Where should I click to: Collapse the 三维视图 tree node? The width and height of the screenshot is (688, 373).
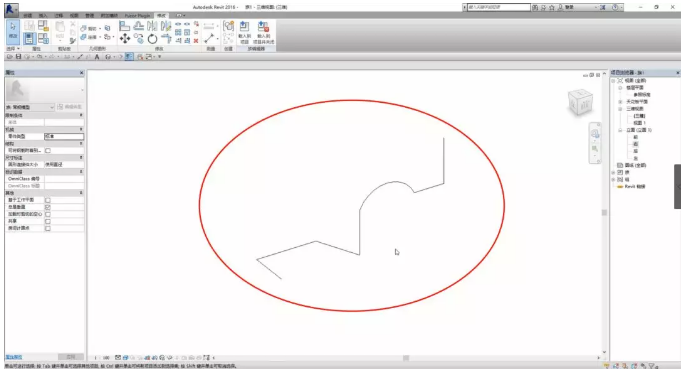(620, 109)
